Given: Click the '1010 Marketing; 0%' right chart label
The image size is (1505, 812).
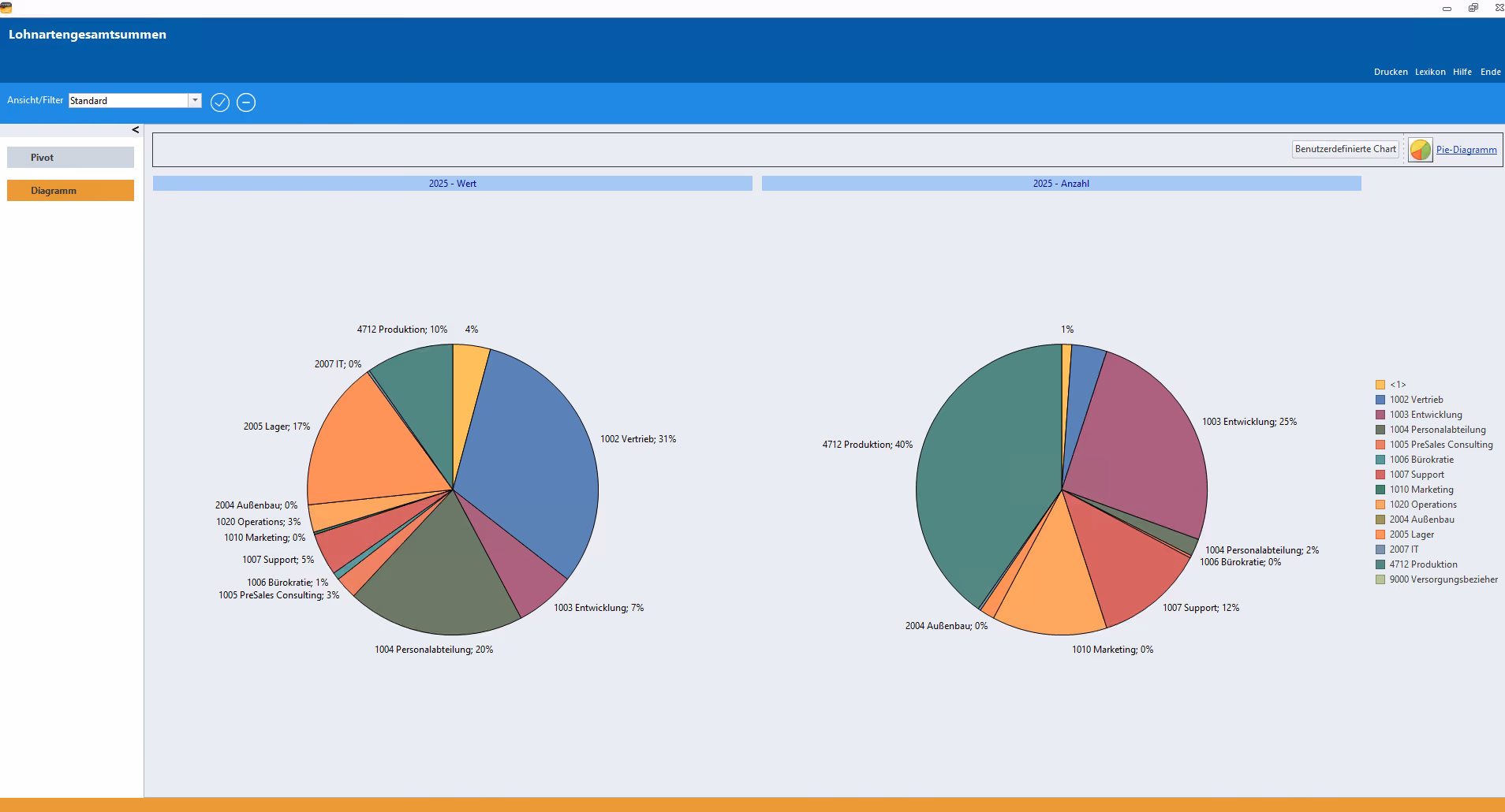Looking at the screenshot, I should [1113, 650].
